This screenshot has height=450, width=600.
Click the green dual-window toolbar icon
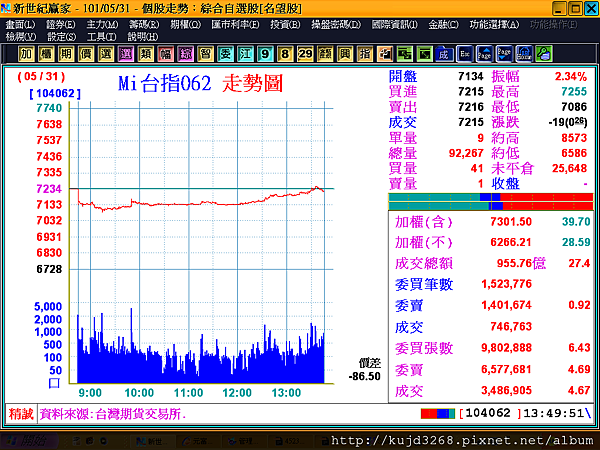click(x=404, y=54)
